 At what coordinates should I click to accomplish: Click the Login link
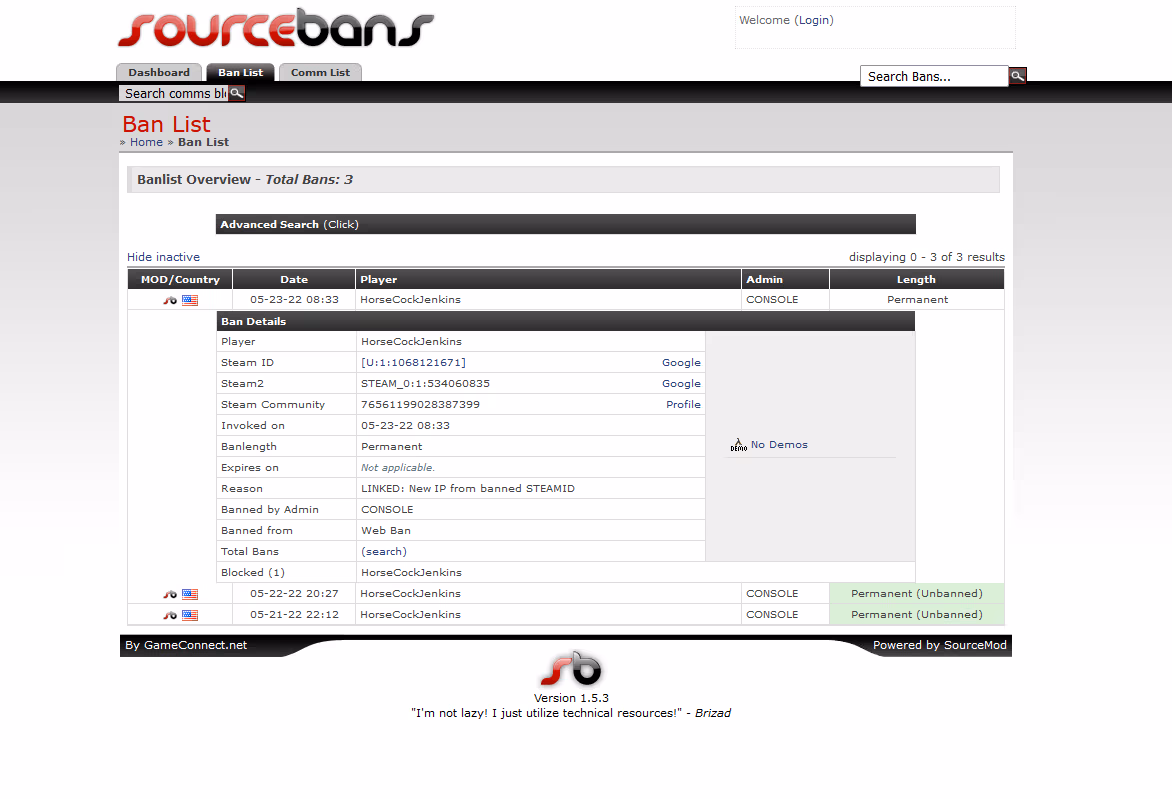coord(814,20)
